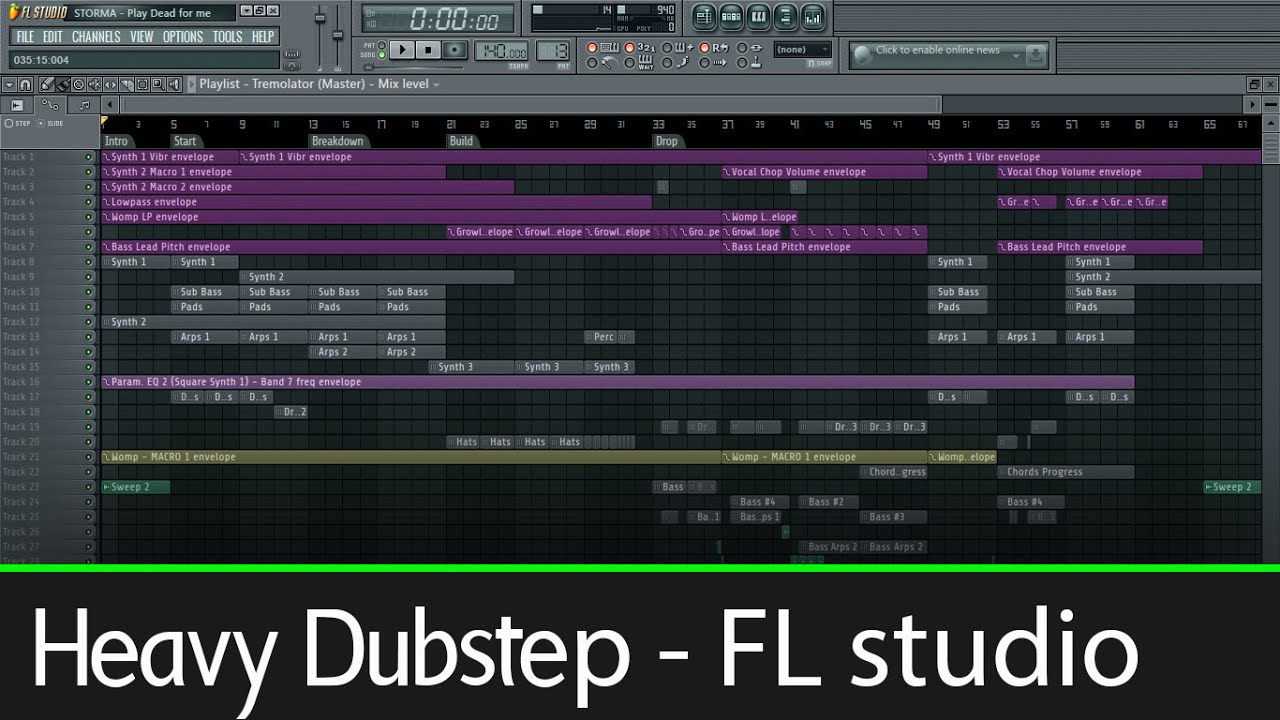This screenshot has width=1280, height=720.
Task: Click the Stop button in transport
Action: click(x=428, y=49)
